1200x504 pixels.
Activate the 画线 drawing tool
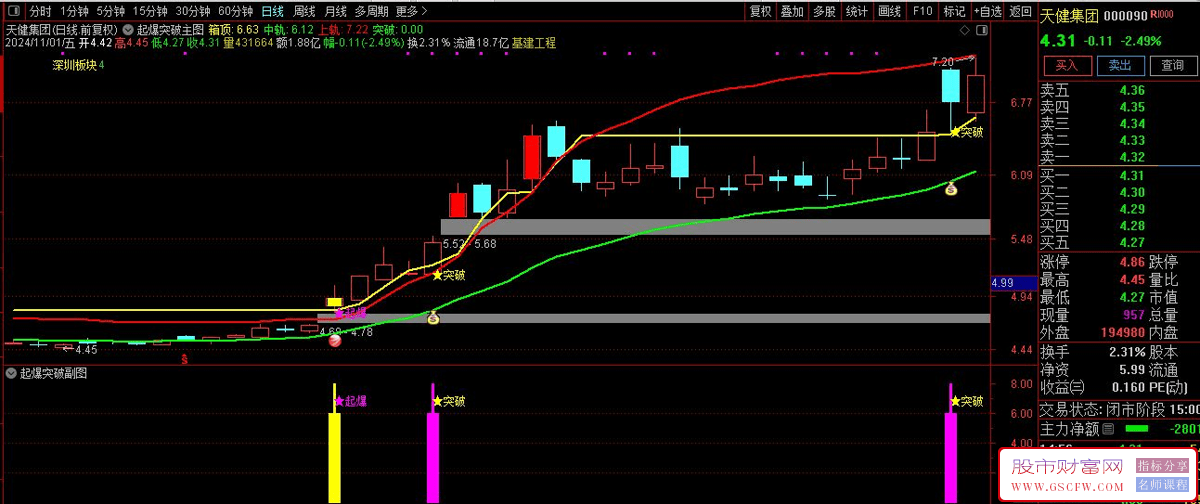click(888, 11)
